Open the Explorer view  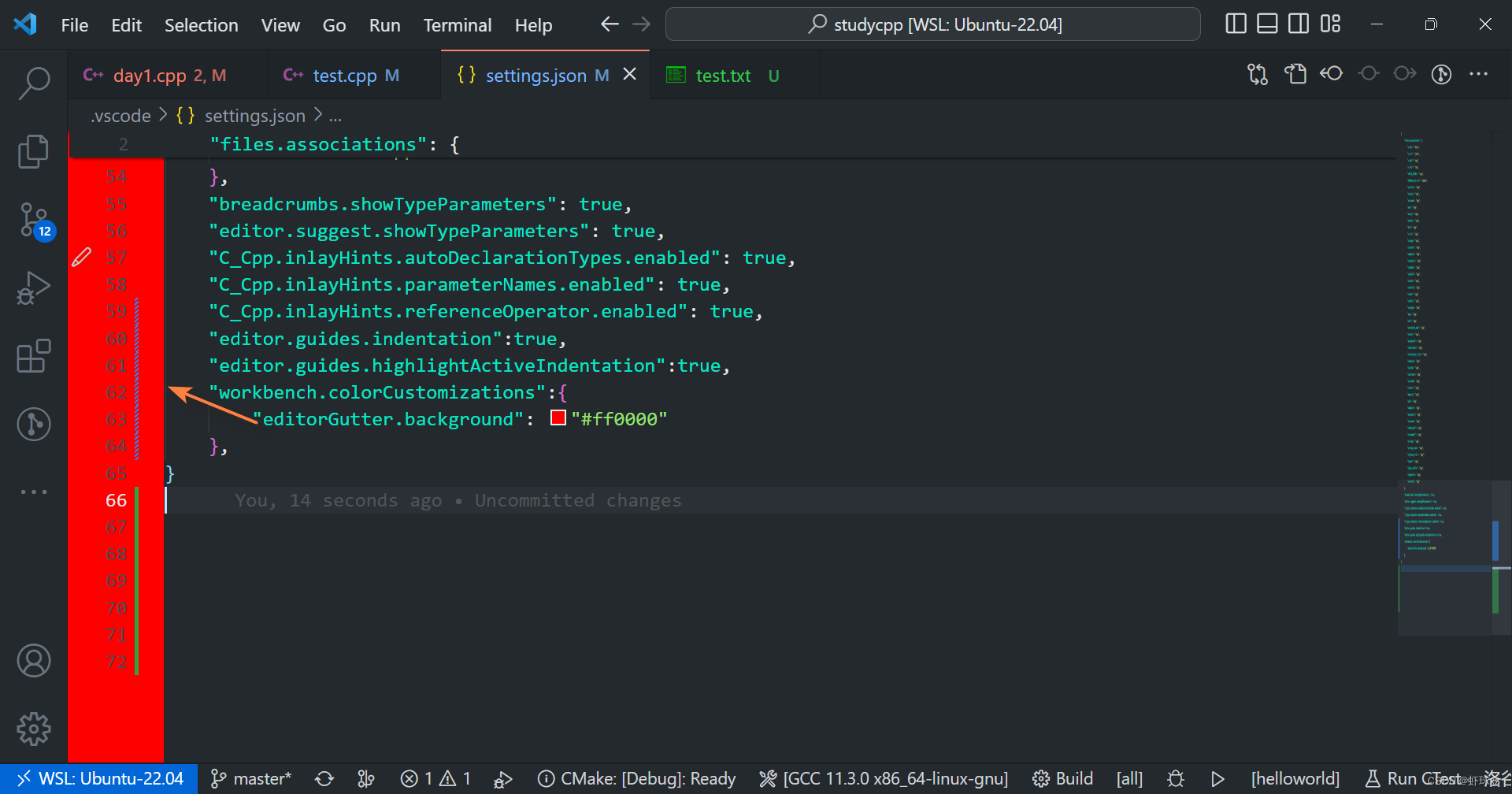tap(34, 151)
